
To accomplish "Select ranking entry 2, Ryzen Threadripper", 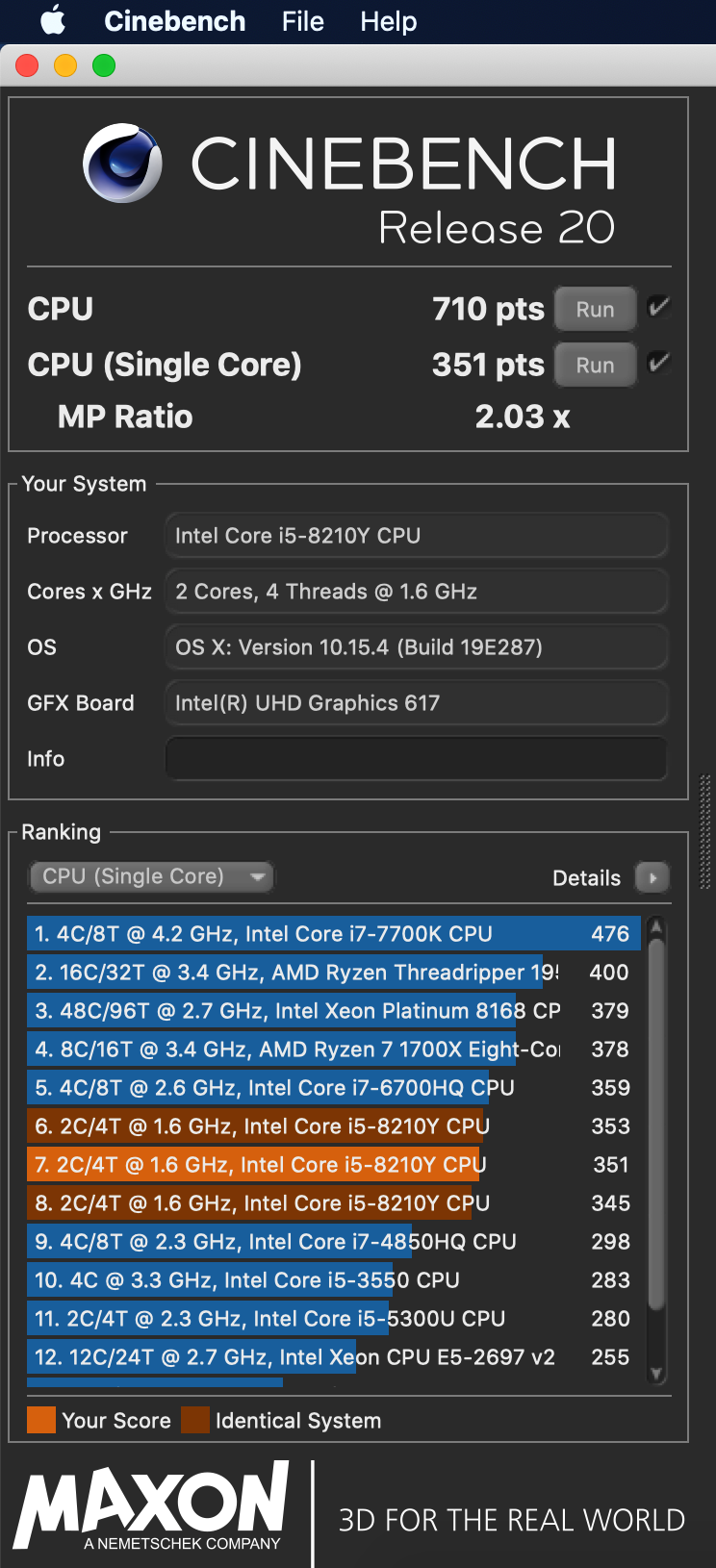I will click(x=333, y=972).
